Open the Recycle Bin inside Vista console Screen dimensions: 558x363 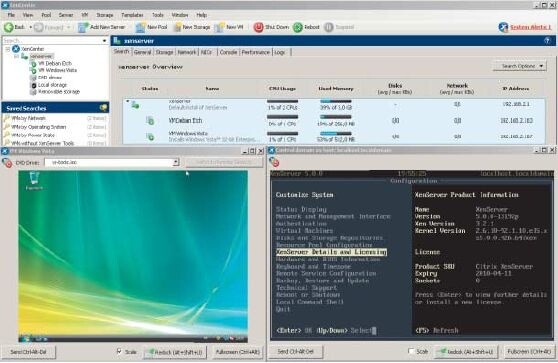click(34, 180)
